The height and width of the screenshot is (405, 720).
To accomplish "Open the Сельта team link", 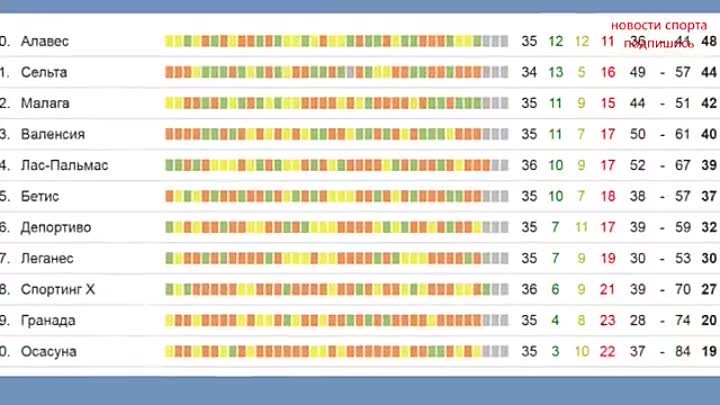I will click(44, 72).
